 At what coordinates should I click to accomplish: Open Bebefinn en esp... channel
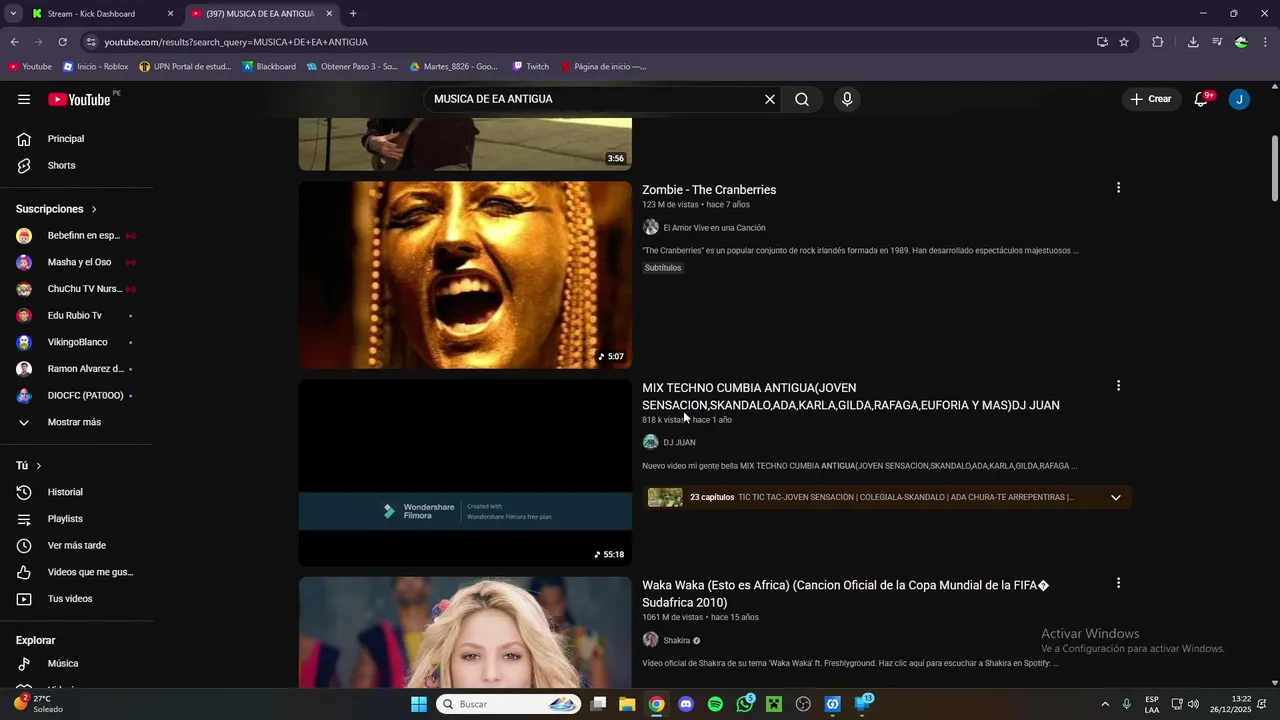click(77, 236)
